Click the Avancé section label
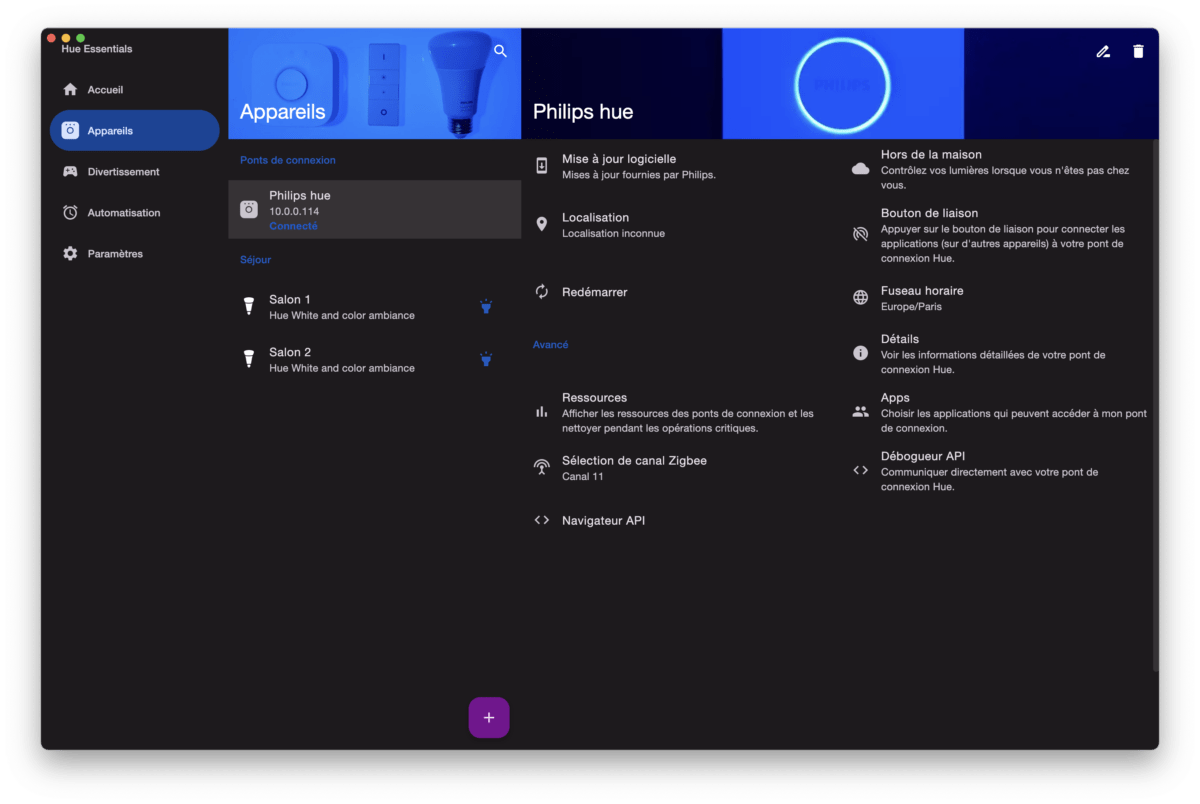This screenshot has width=1200, height=804. click(550, 345)
